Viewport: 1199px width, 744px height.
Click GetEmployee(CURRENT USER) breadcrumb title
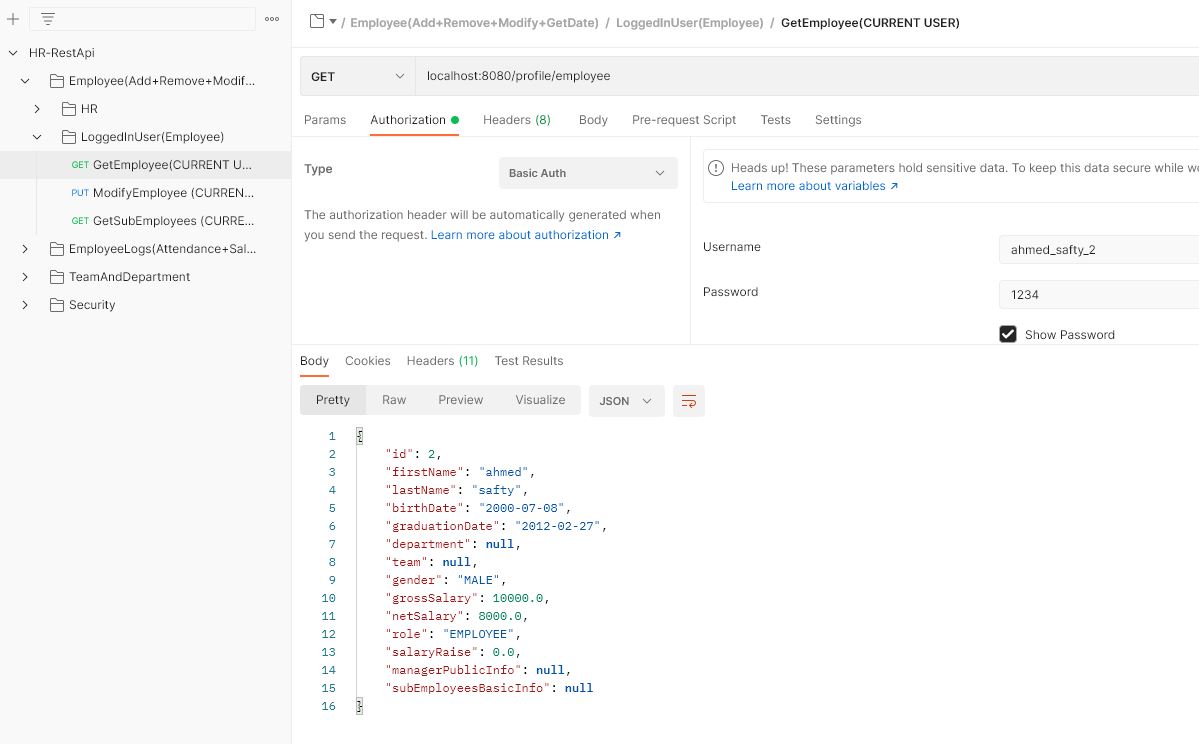[x=870, y=23]
